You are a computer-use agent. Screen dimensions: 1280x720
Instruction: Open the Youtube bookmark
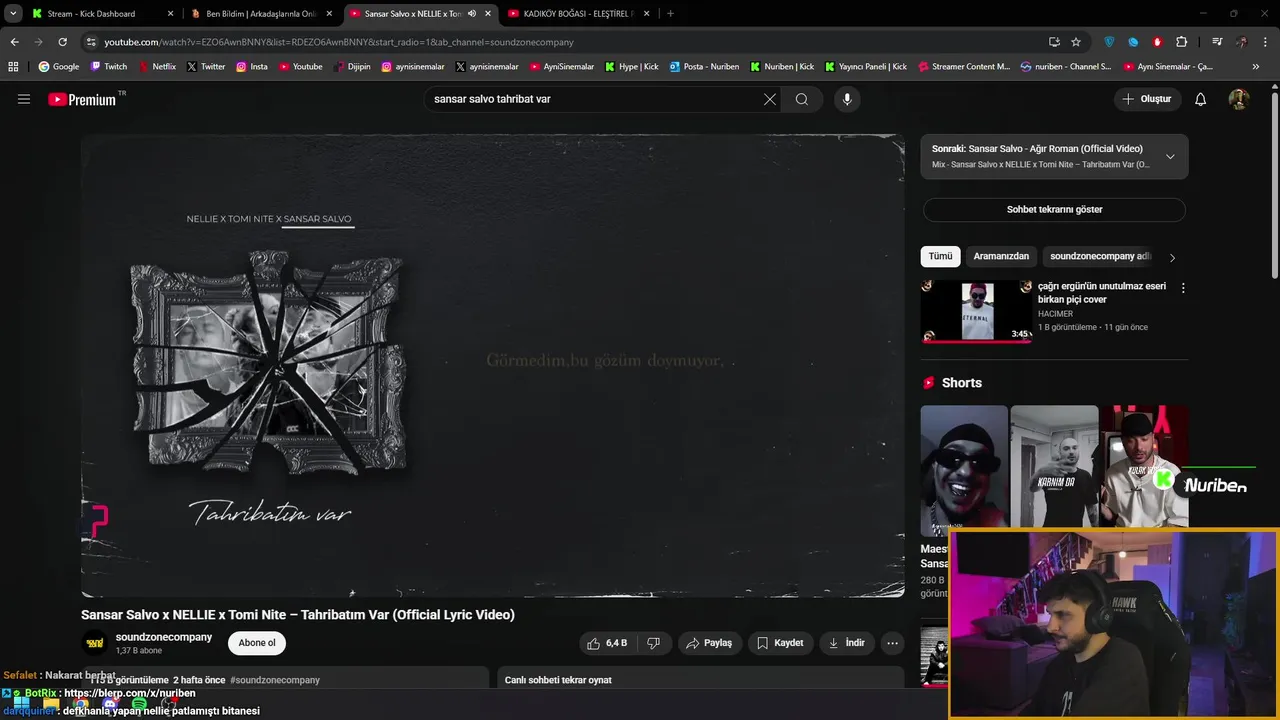[x=300, y=67]
